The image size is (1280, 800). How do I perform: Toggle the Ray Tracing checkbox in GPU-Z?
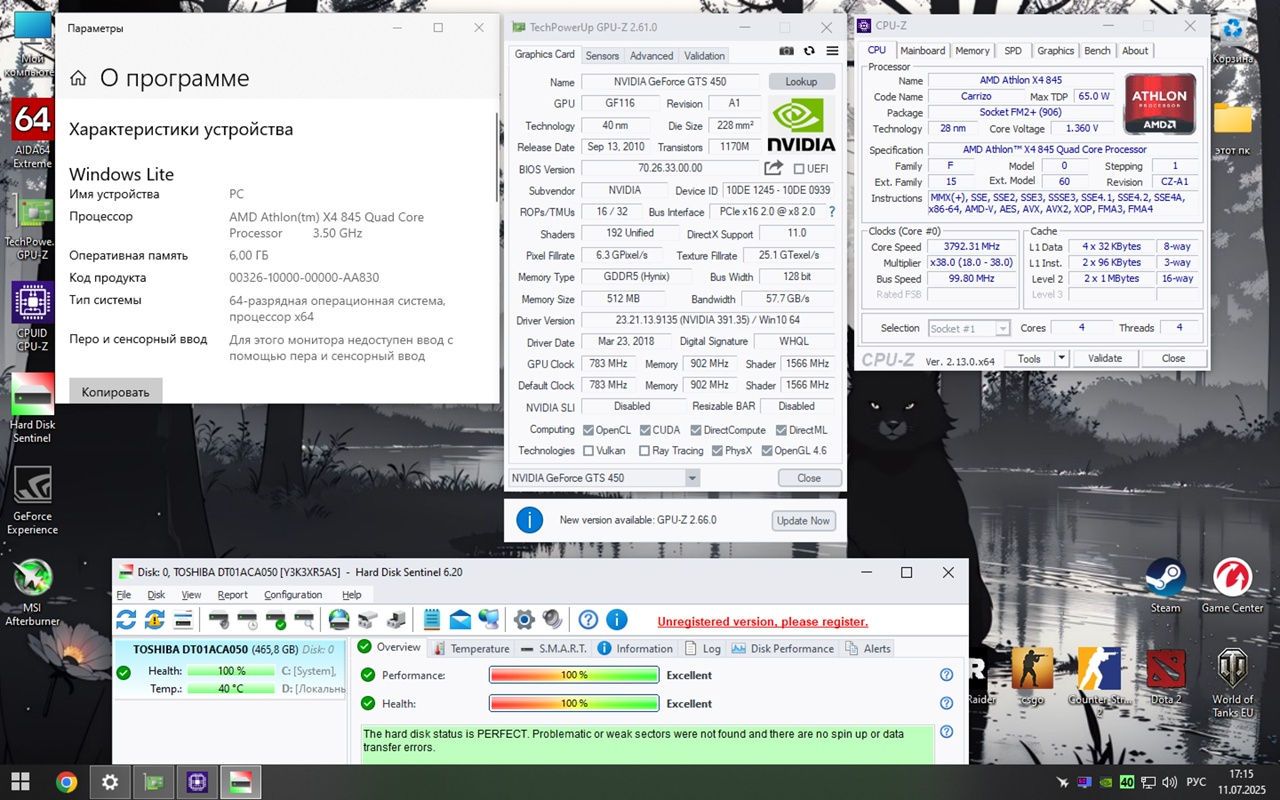[645, 451]
